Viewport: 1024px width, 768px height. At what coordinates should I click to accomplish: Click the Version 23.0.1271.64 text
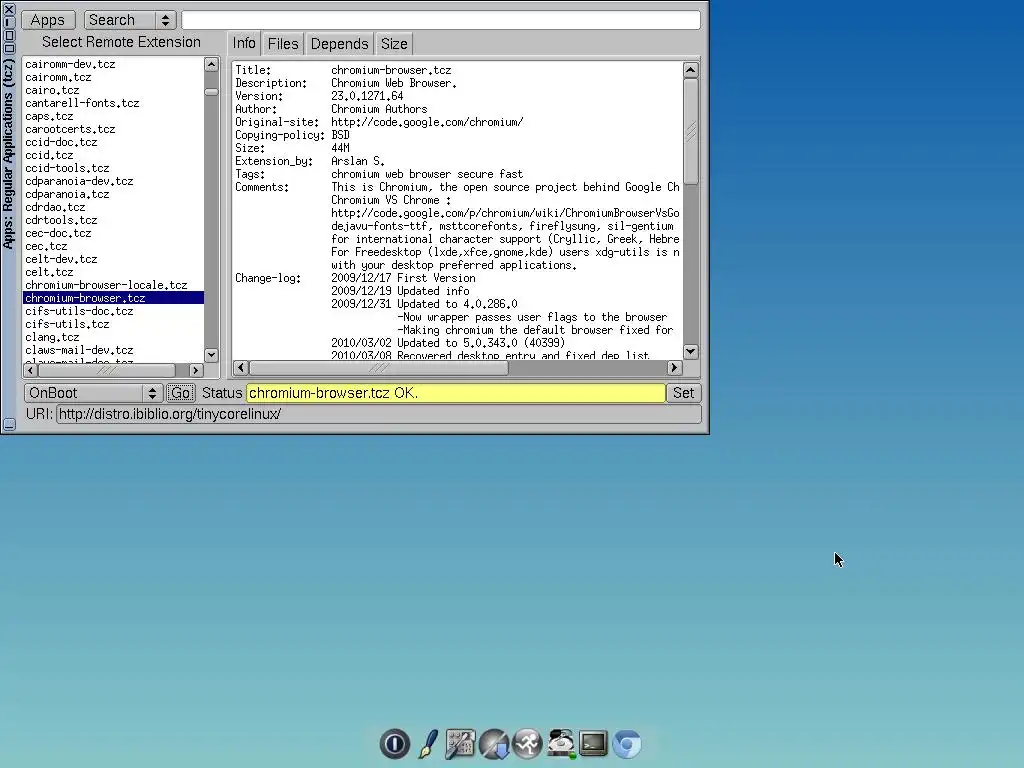tap(367, 96)
